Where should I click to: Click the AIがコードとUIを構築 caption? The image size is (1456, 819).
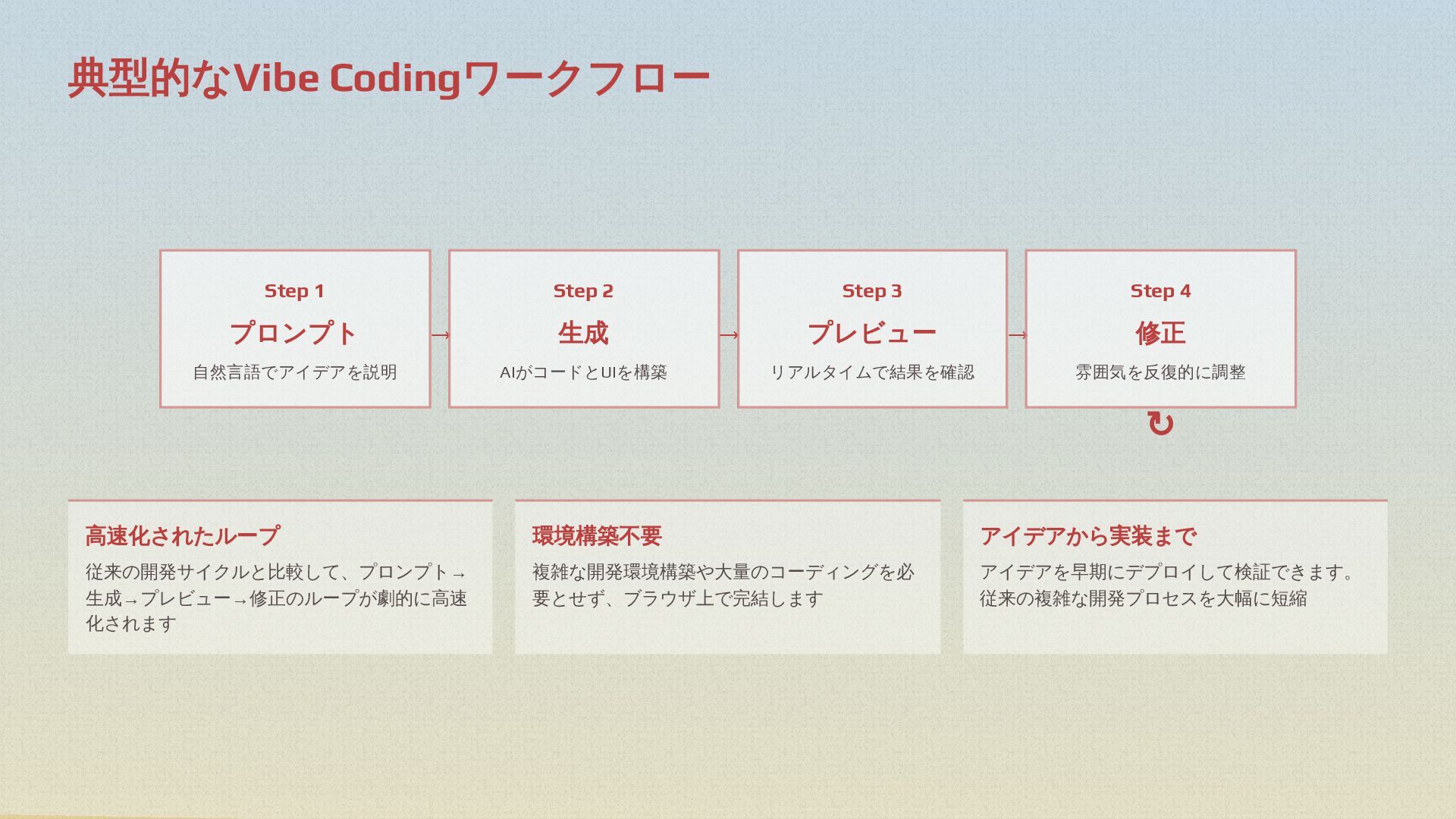pos(583,372)
